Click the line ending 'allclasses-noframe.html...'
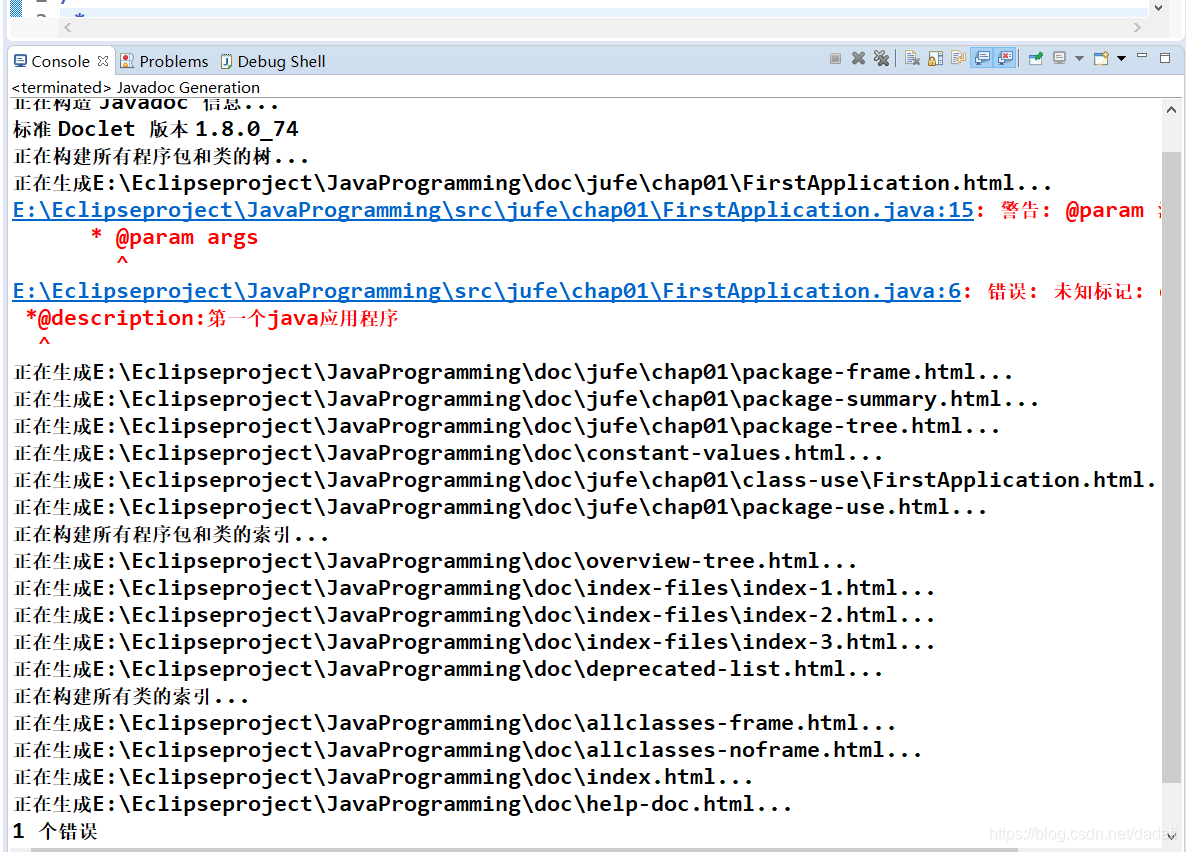The width and height of the screenshot is (1186, 852). click(467, 751)
